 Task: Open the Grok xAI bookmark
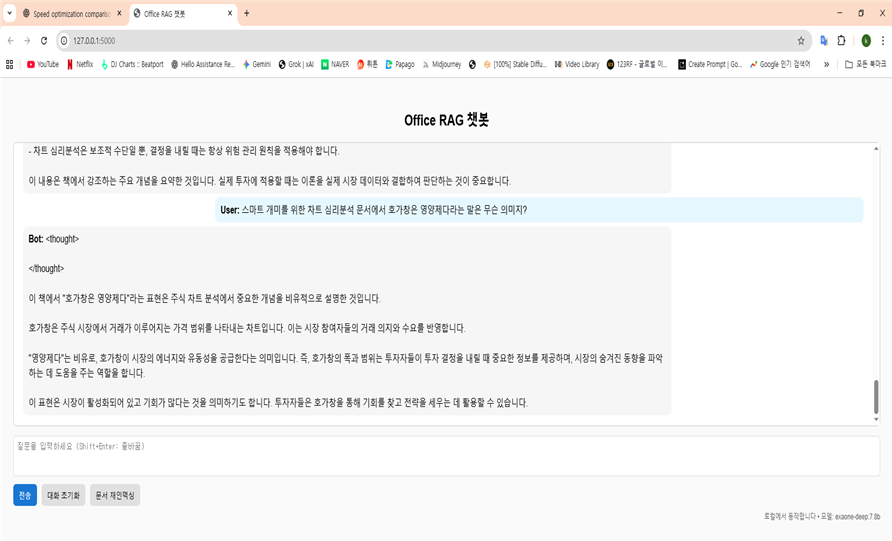click(296, 64)
